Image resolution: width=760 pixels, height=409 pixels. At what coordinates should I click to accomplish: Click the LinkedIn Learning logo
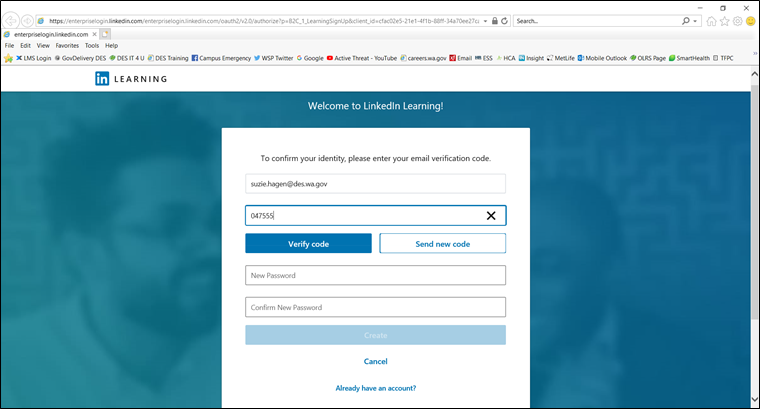click(131, 79)
